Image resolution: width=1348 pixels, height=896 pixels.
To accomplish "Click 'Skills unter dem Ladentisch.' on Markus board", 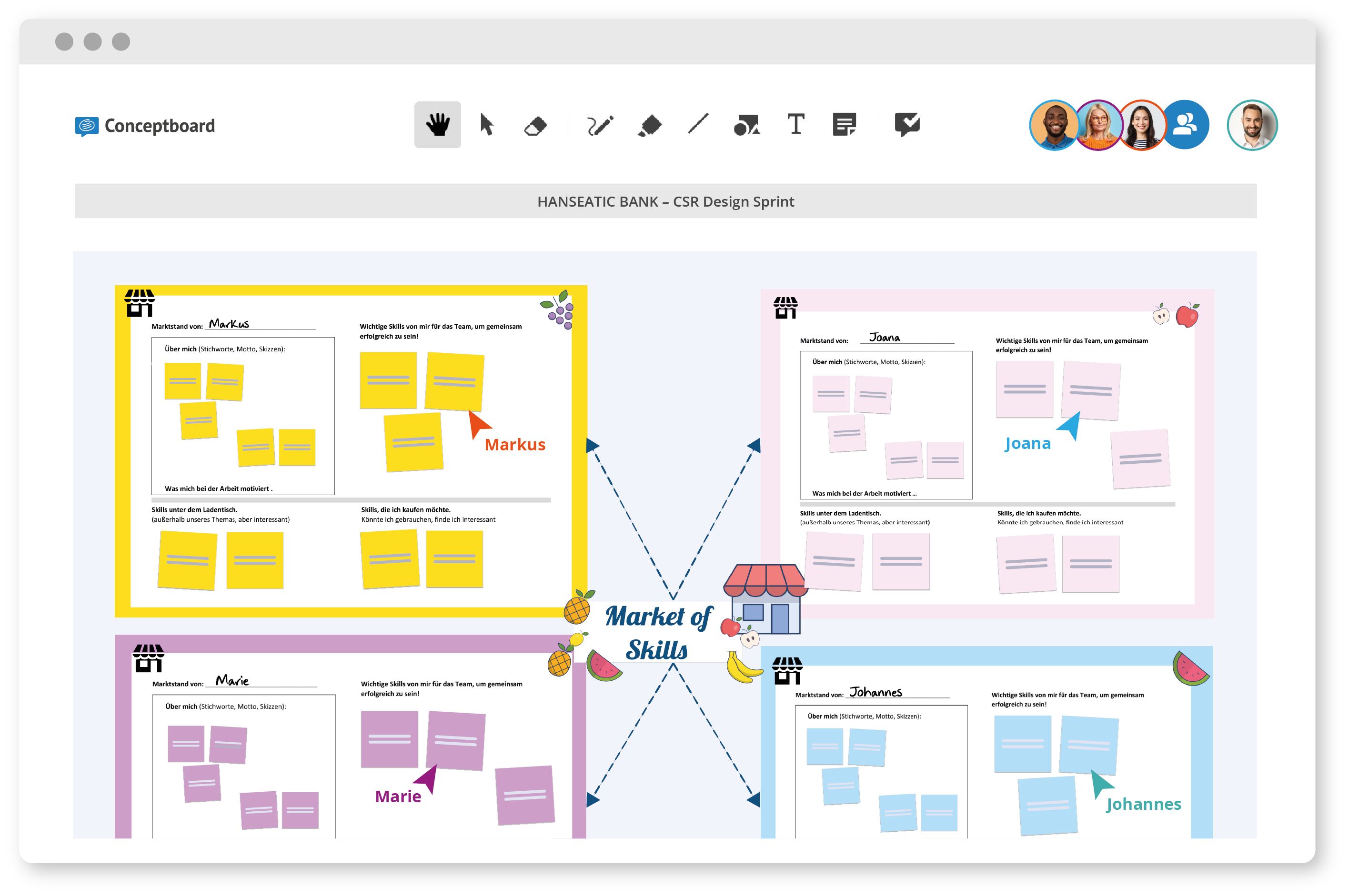I will click(x=194, y=510).
